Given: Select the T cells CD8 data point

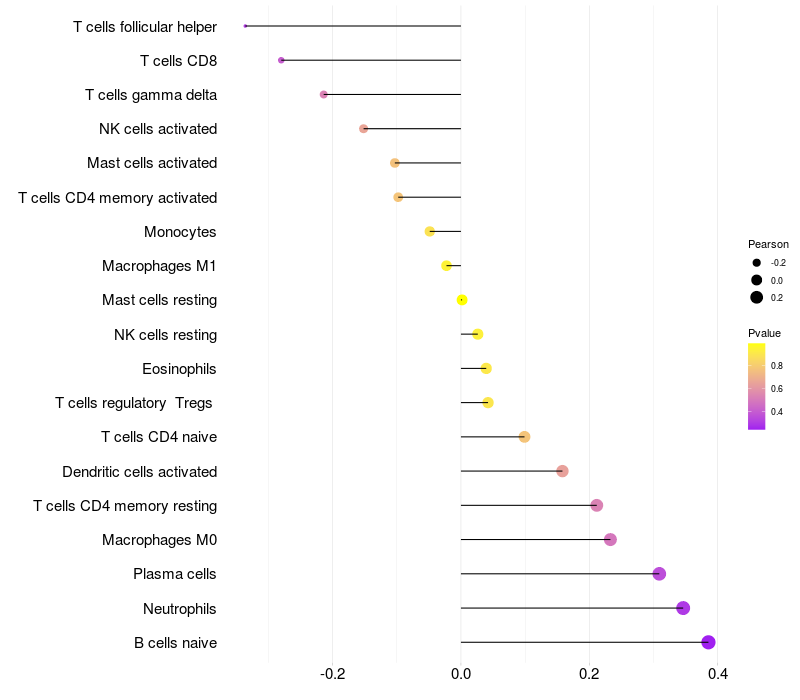Looking at the screenshot, I should (x=281, y=60).
